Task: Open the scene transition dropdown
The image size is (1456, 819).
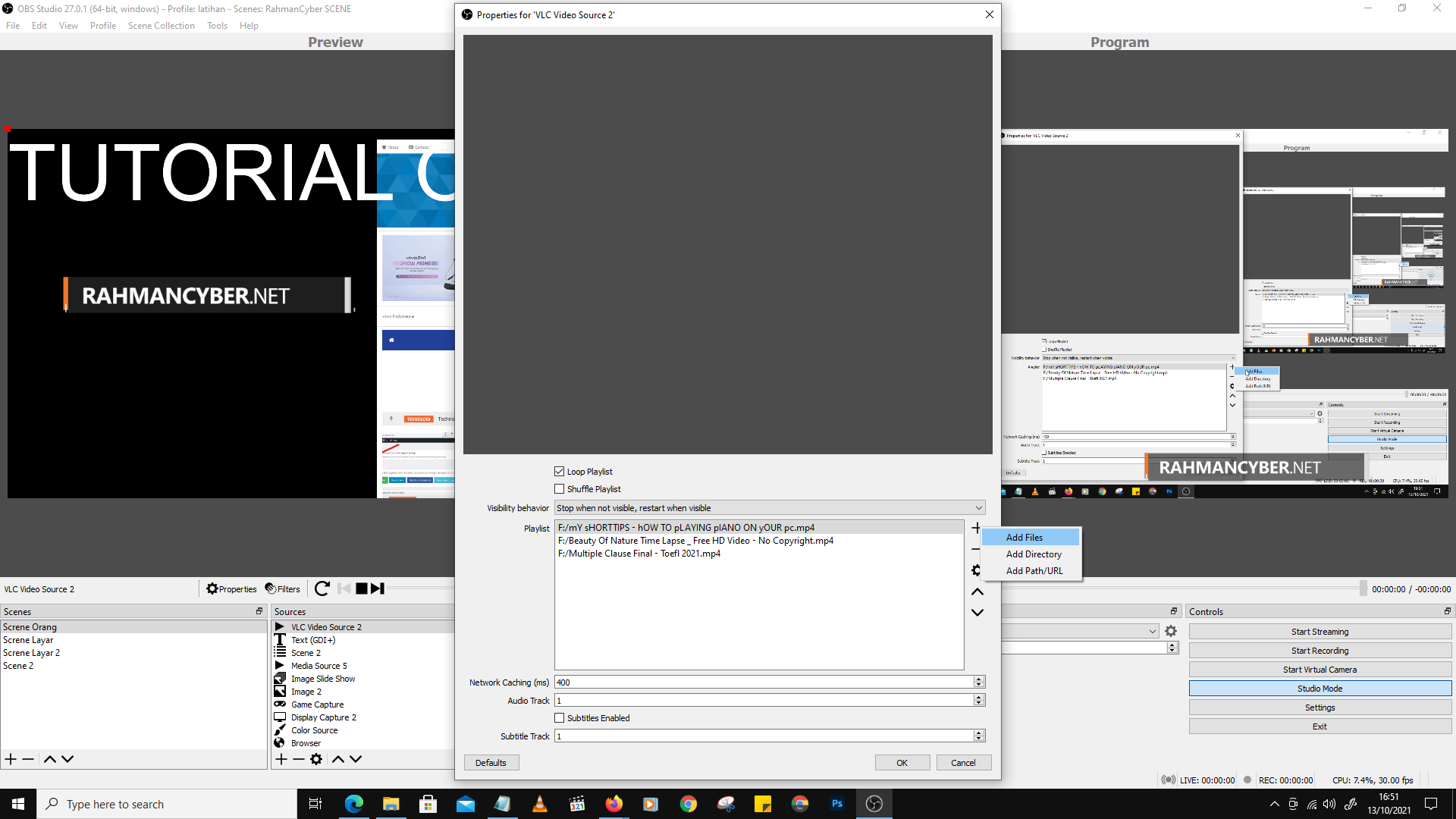Action: pyautogui.click(x=1080, y=631)
